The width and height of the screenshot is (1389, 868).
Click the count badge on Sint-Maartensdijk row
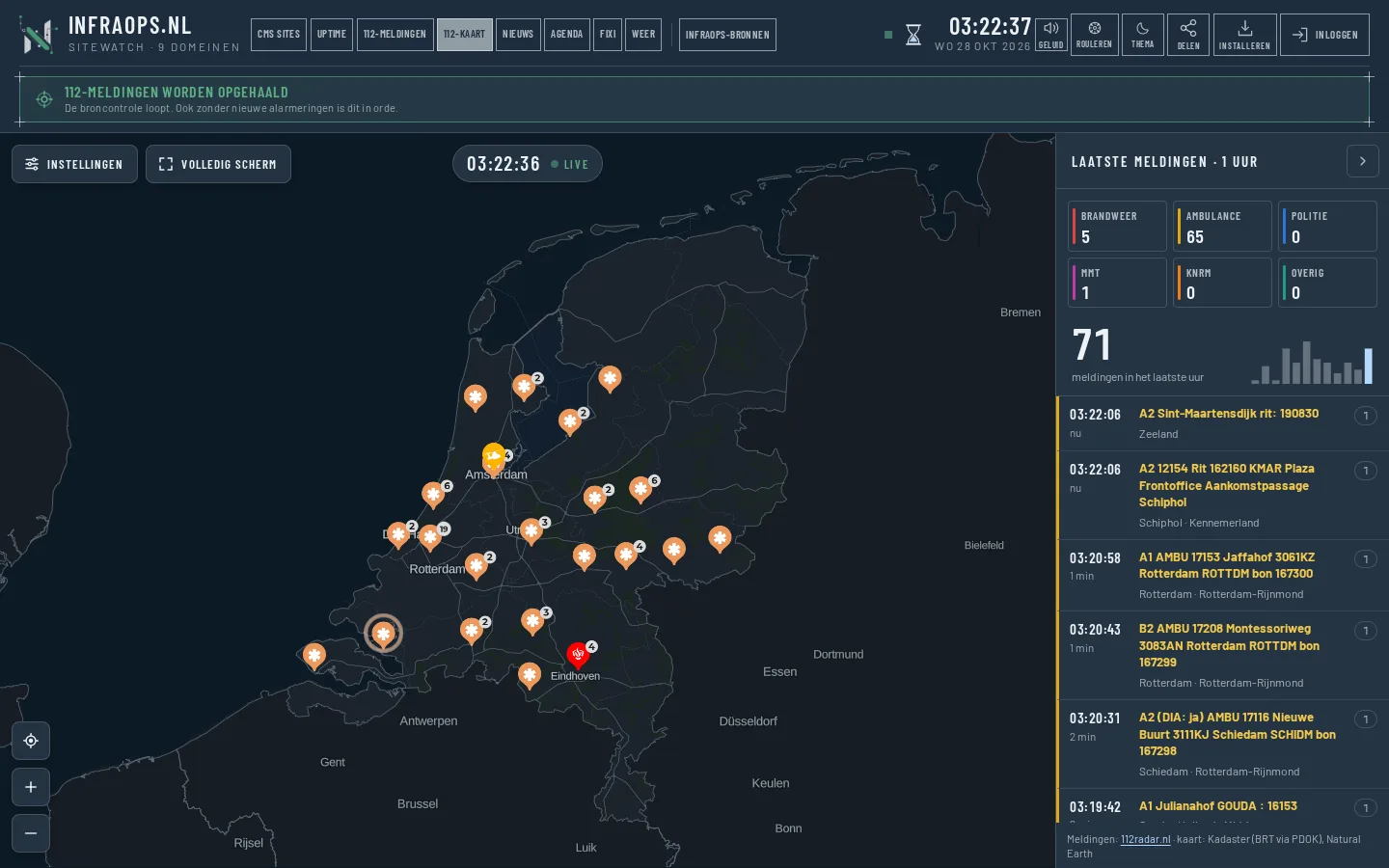click(1366, 416)
